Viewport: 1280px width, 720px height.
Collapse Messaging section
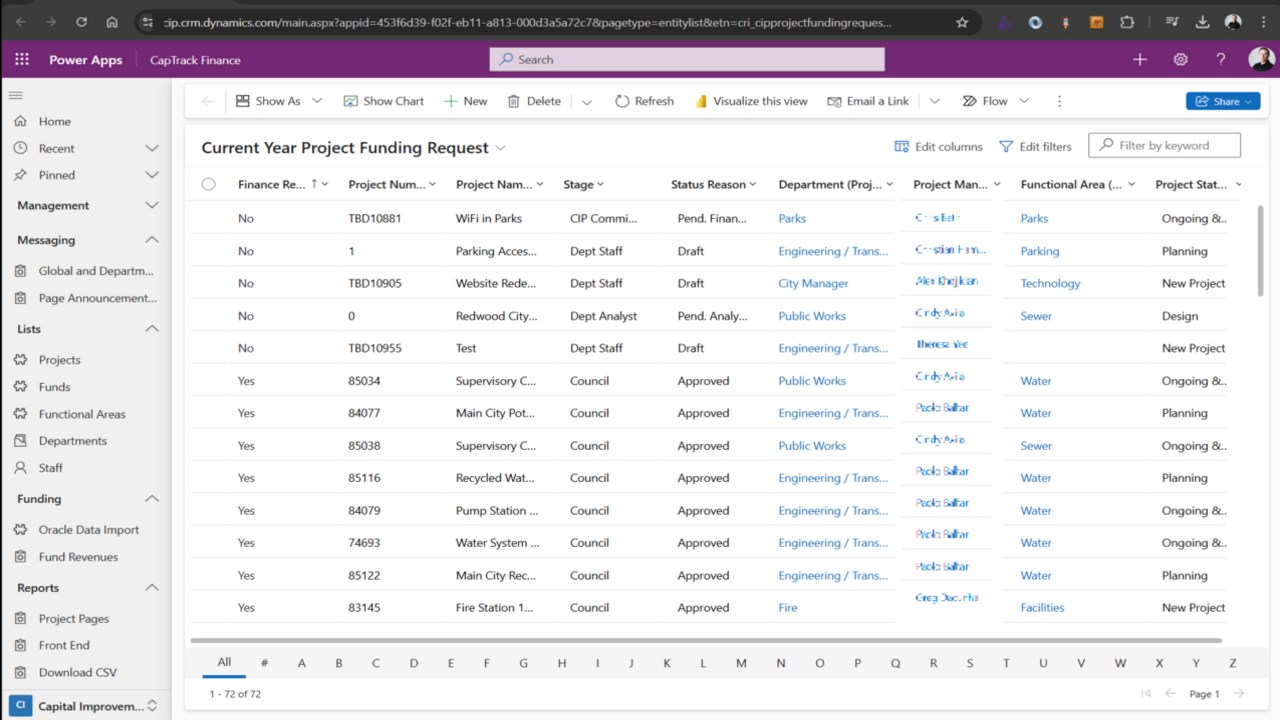[152, 240]
